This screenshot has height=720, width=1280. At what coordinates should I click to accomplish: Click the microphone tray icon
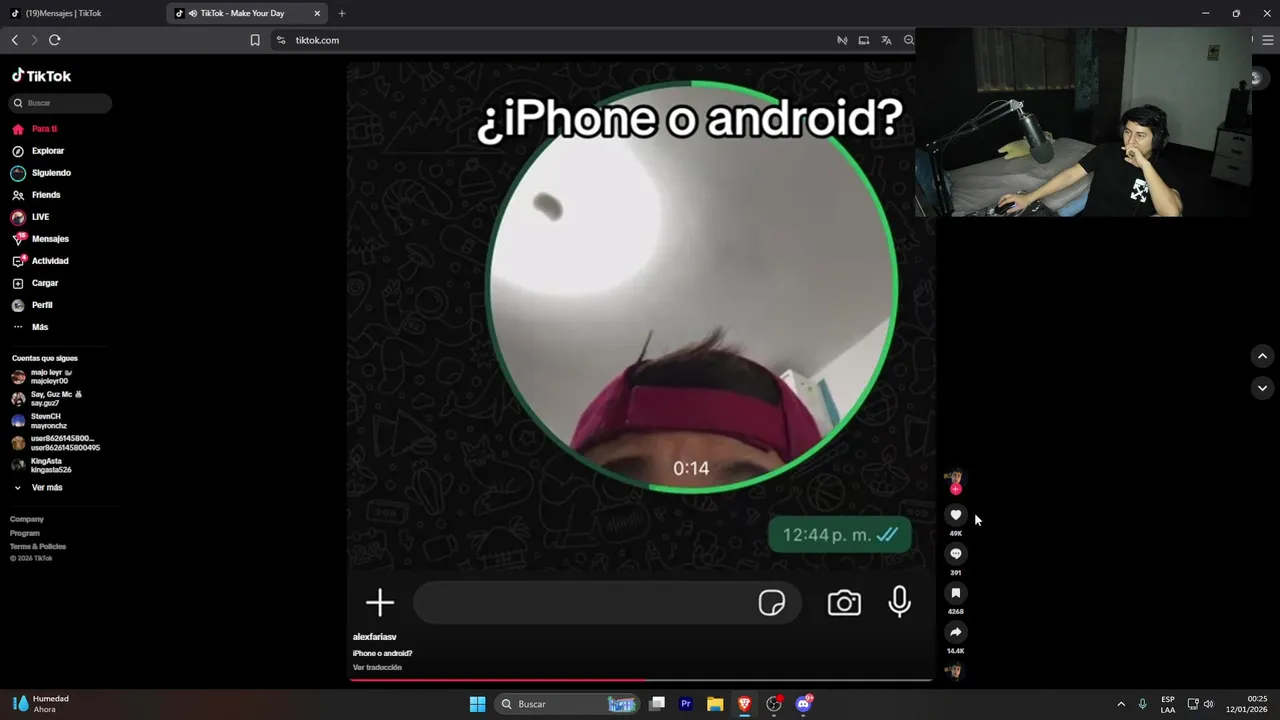click(x=1143, y=704)
